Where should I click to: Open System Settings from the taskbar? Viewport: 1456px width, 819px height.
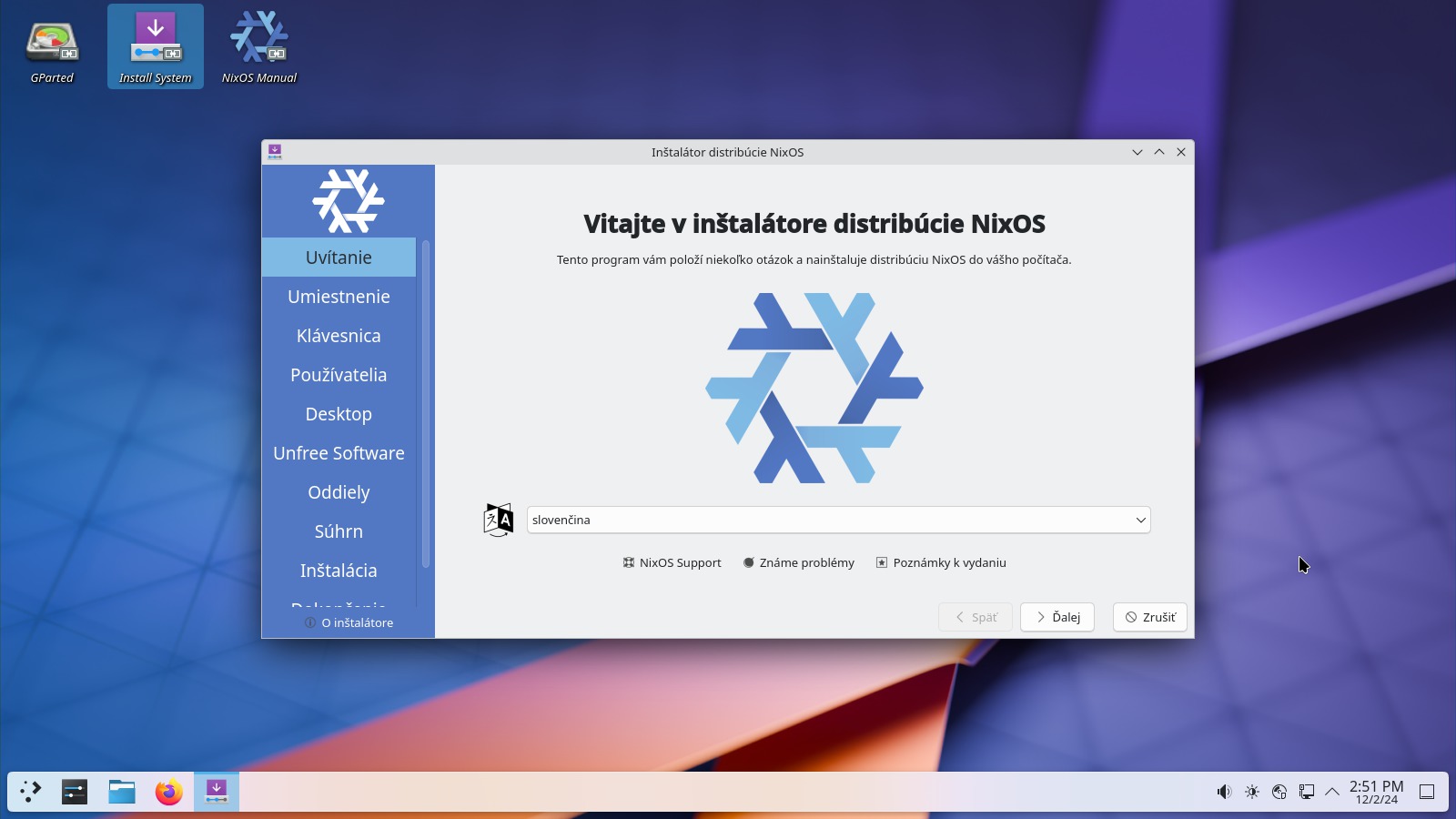pyautogui.click(x=75, y=792)
